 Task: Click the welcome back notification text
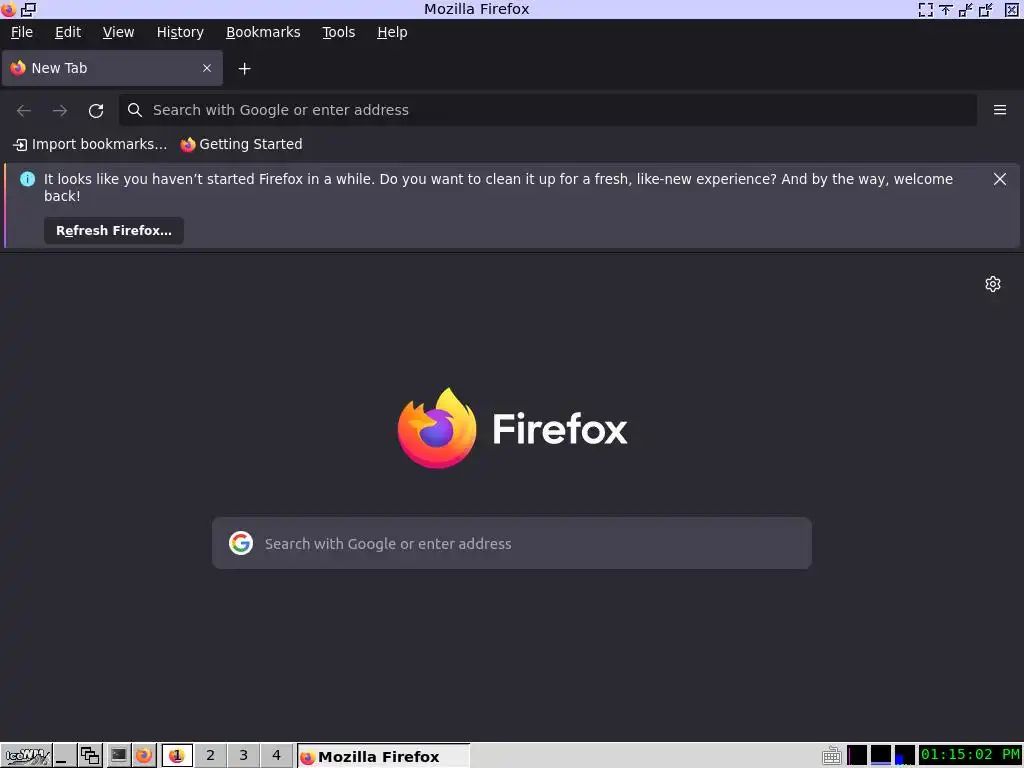(x=498, y=187)
